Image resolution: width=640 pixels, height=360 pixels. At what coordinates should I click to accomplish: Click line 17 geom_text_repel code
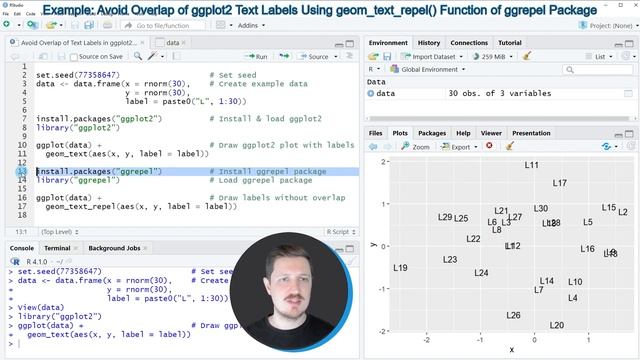coord(141,207)
